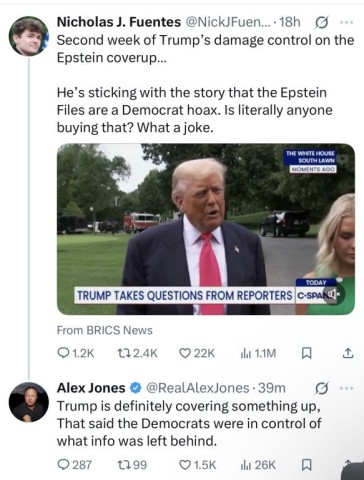The width and height of the screenshot is (364, 480).
Task: Open the From BRICS News source link
Action: click(x=105, y=330)
